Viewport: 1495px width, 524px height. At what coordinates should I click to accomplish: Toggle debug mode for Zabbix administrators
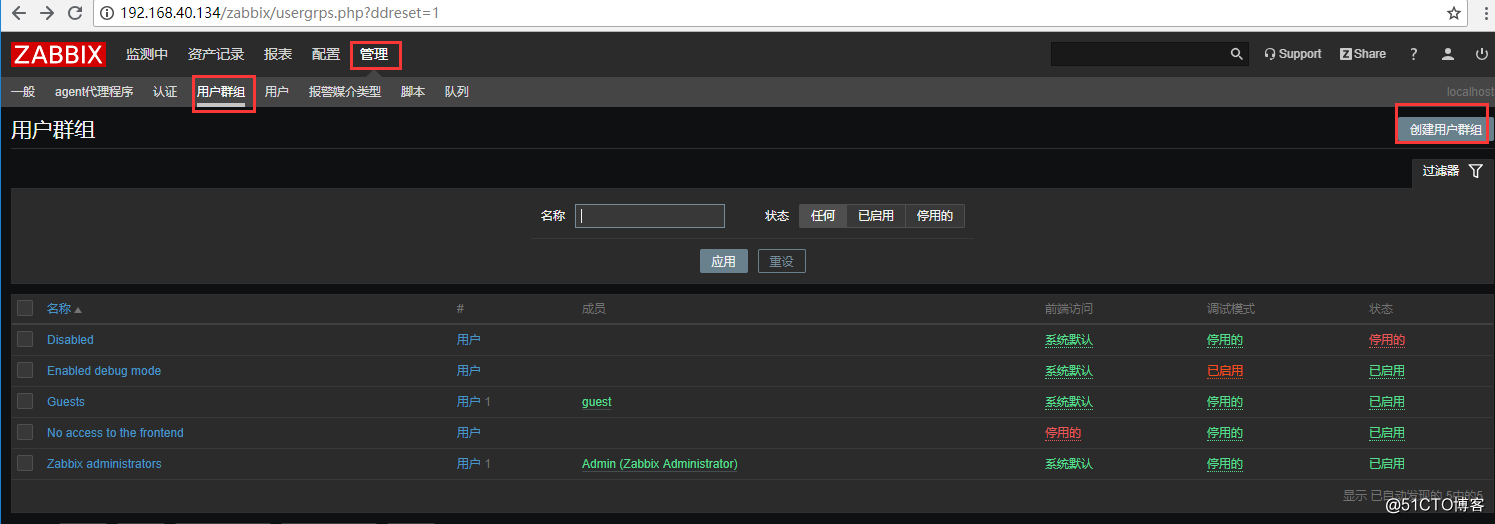1225,464
